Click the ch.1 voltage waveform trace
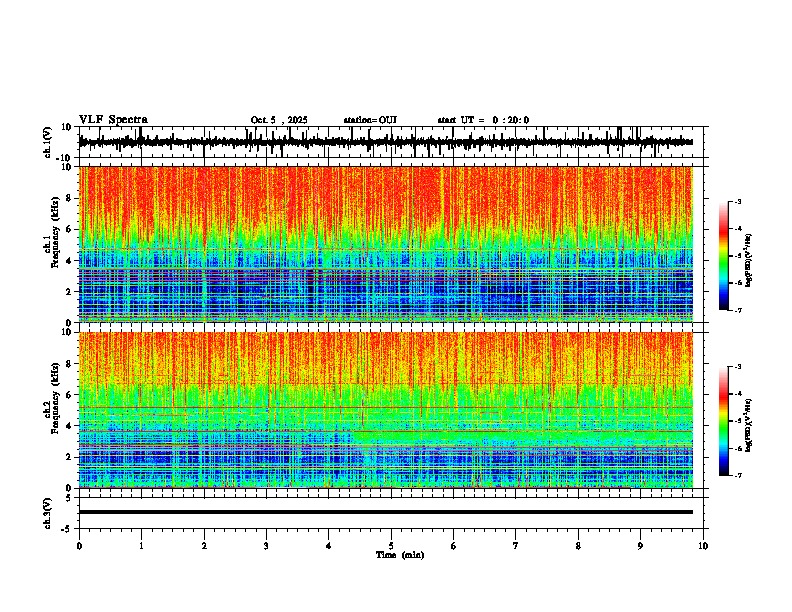The height and width of the screenshot is (612, 792). 385,142
